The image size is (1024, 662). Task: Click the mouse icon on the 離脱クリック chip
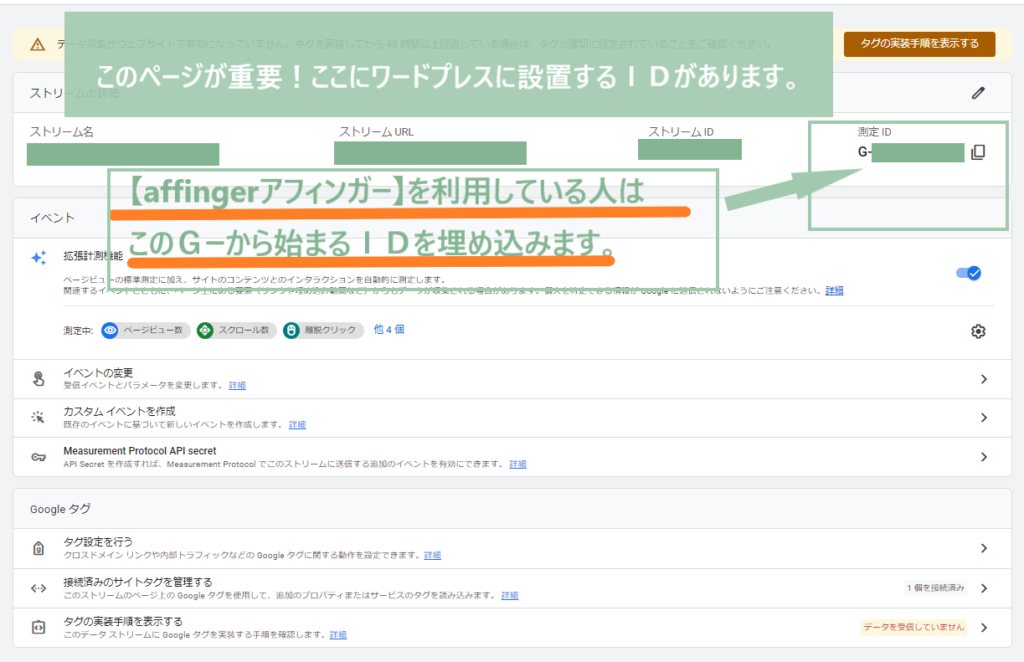pos(291,330)
